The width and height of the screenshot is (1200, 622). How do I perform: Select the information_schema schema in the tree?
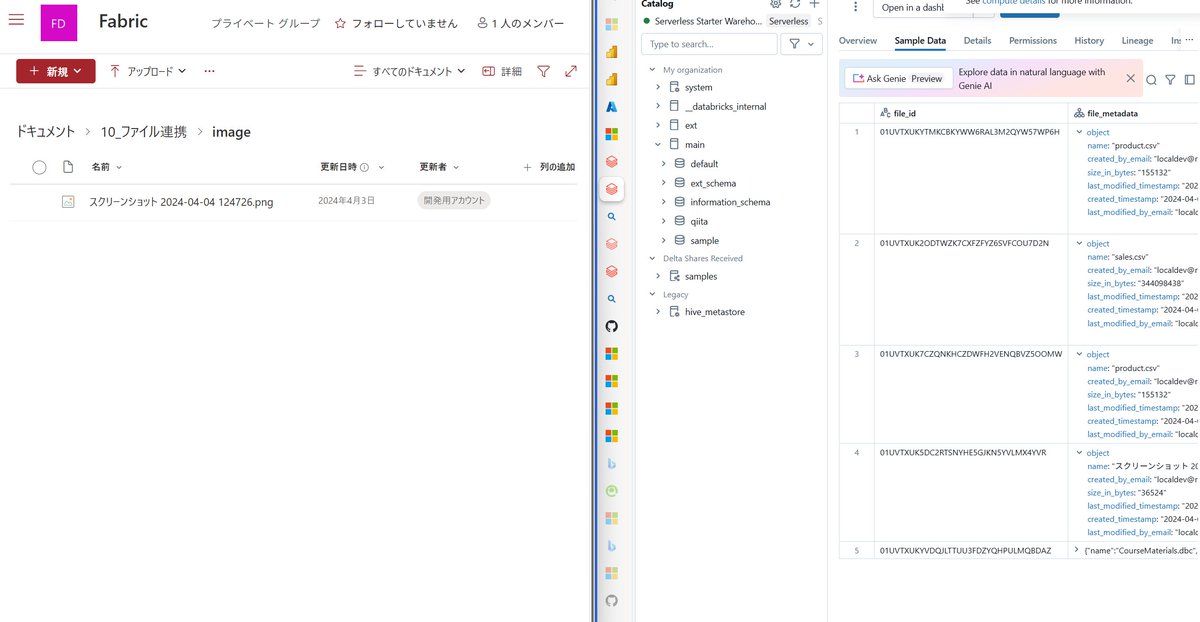pos(730,202)
